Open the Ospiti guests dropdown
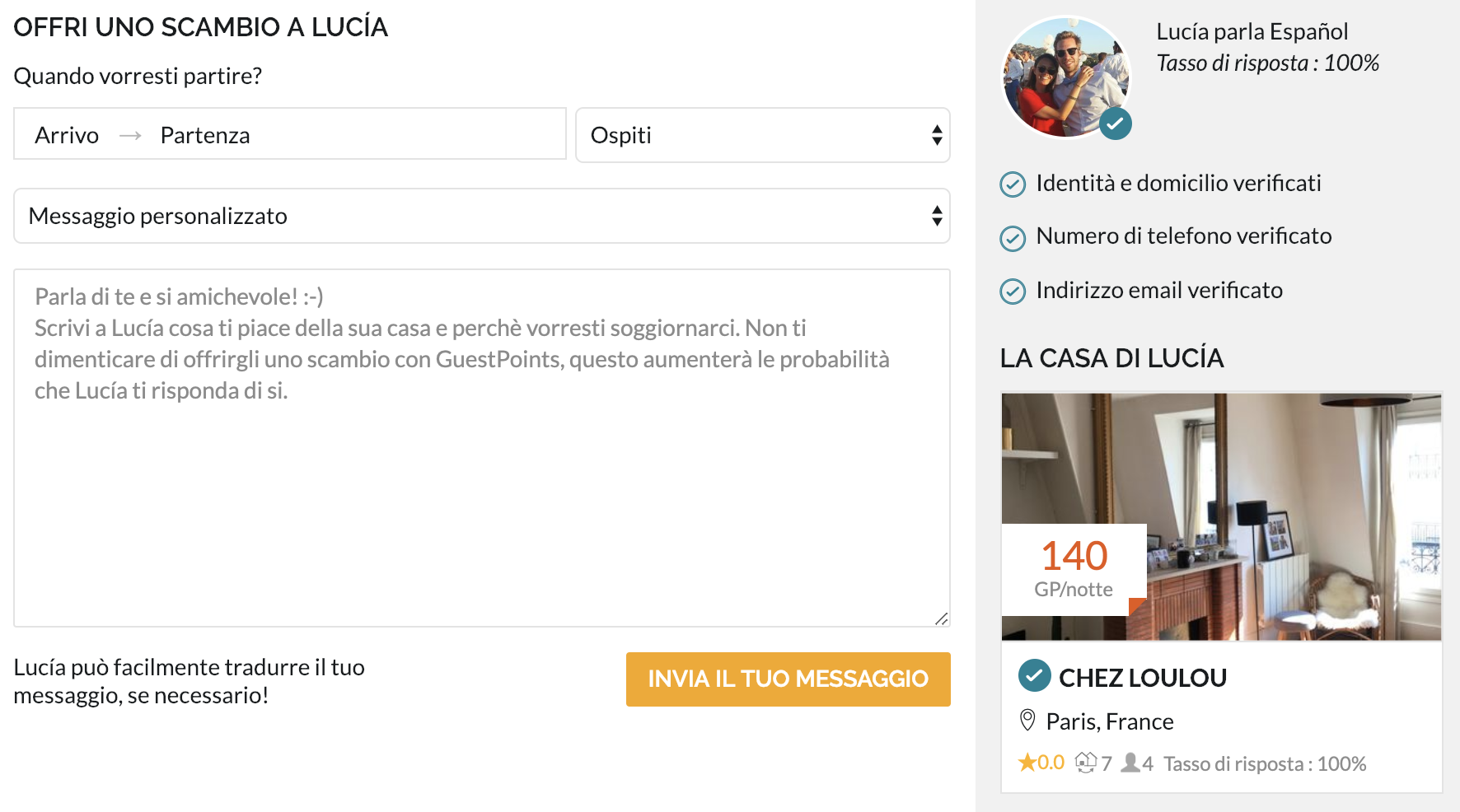This screenshot has height=812, width=1460. point(762,135)
